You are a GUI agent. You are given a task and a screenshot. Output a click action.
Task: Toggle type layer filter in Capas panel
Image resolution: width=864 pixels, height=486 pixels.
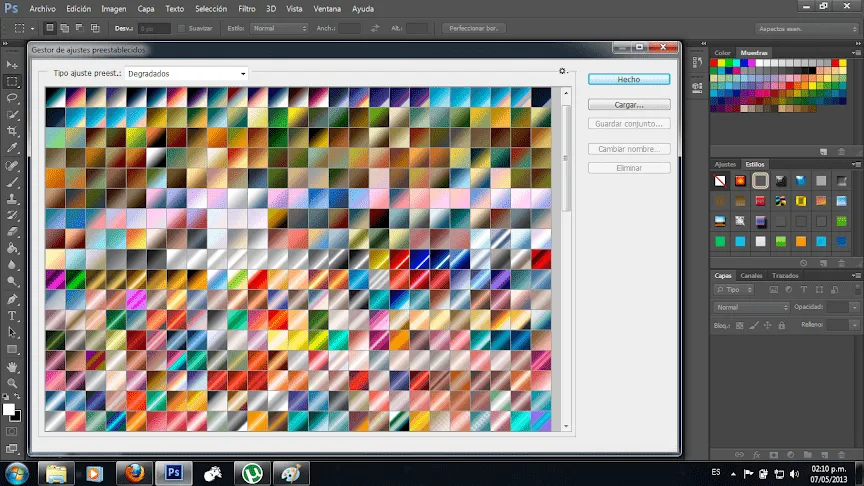[x=804, y=290]
